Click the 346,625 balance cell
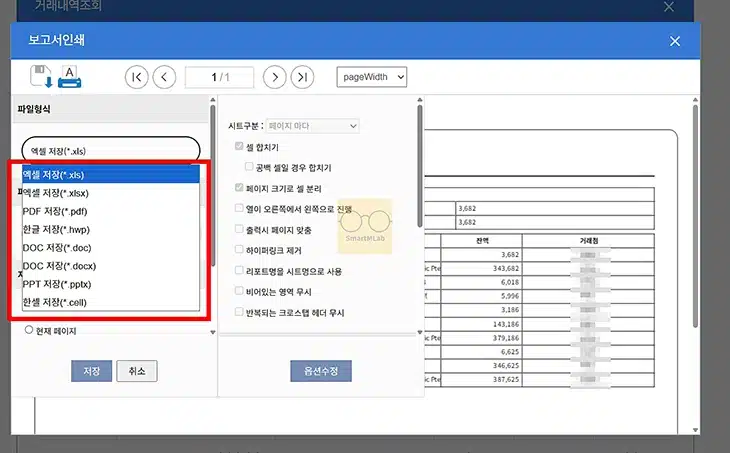Image resolution: width=730 pixels, height=453 pixels. click(481, 365)
